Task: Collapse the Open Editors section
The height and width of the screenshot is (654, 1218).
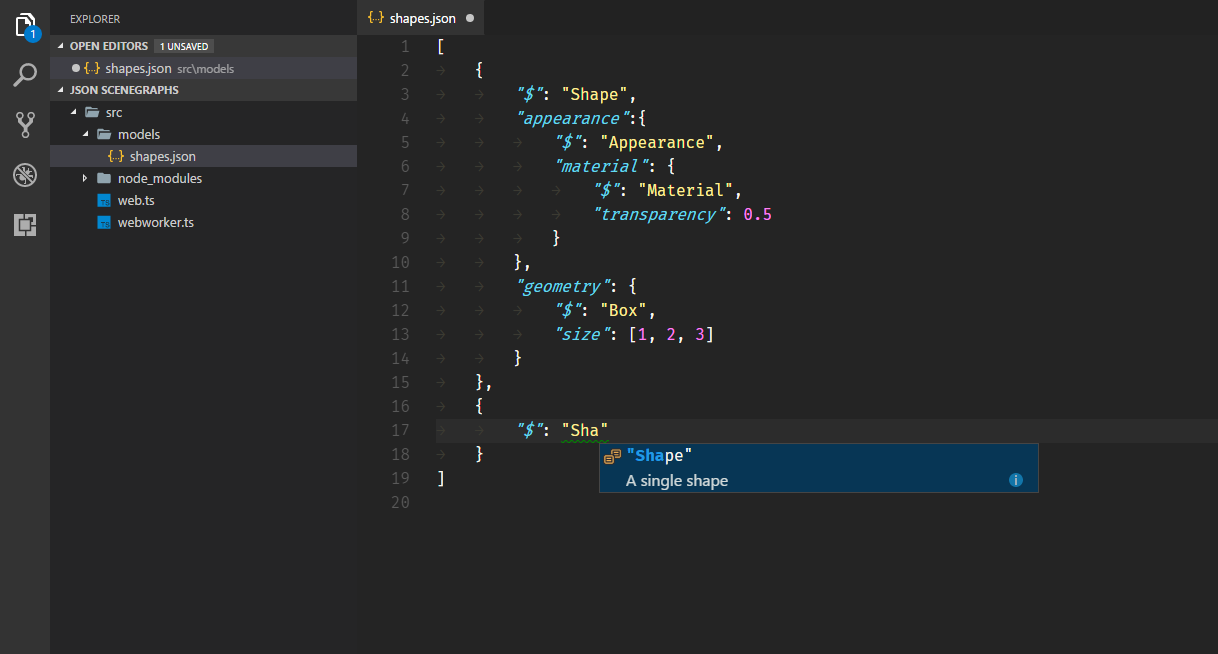Action: click(x=62, y=46)
